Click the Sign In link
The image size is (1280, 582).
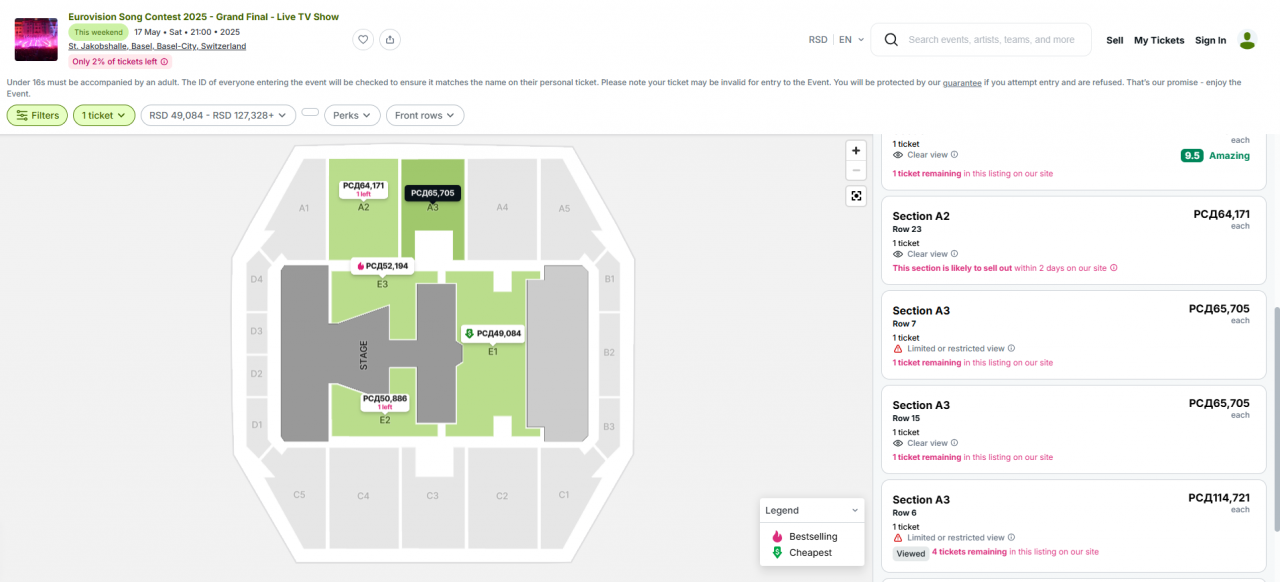(1210, 40)
